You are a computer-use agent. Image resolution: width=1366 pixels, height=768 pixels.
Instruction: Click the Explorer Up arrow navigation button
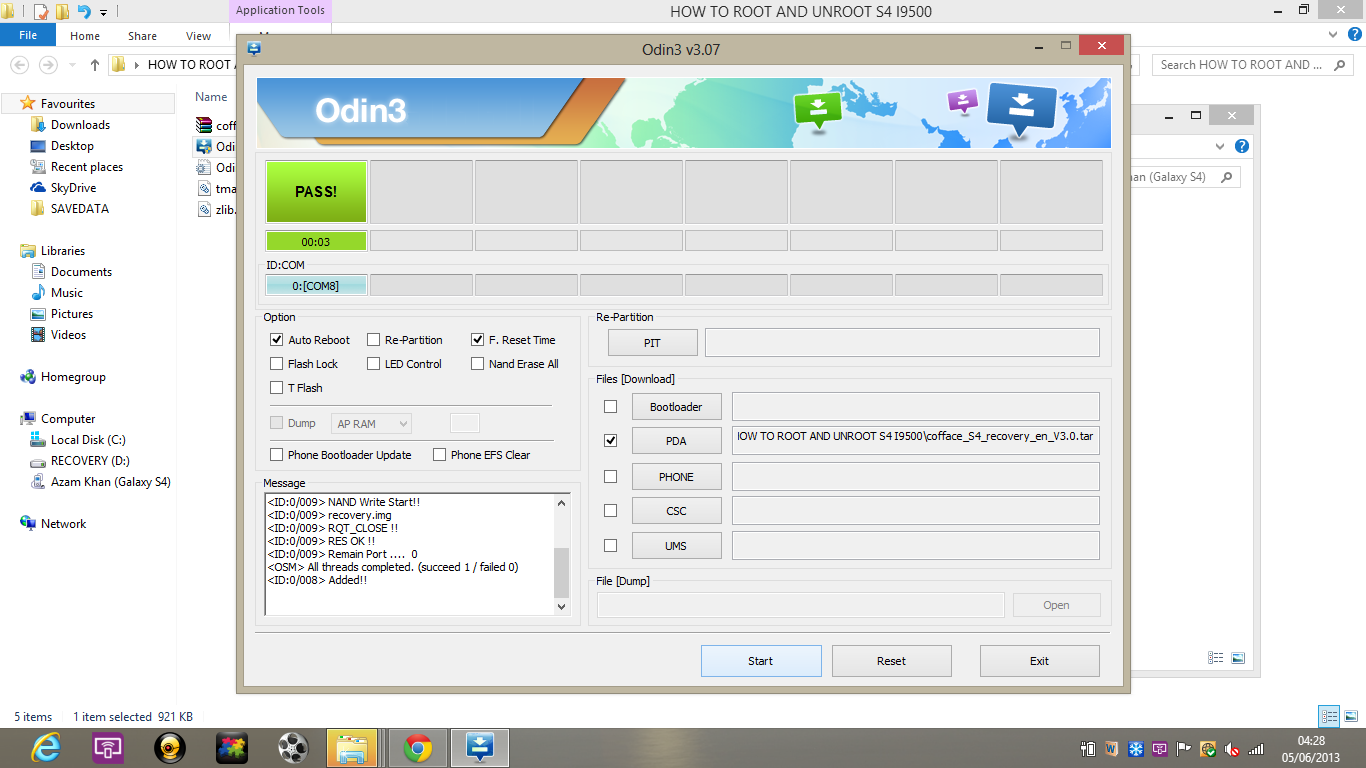tap(95, 65)
